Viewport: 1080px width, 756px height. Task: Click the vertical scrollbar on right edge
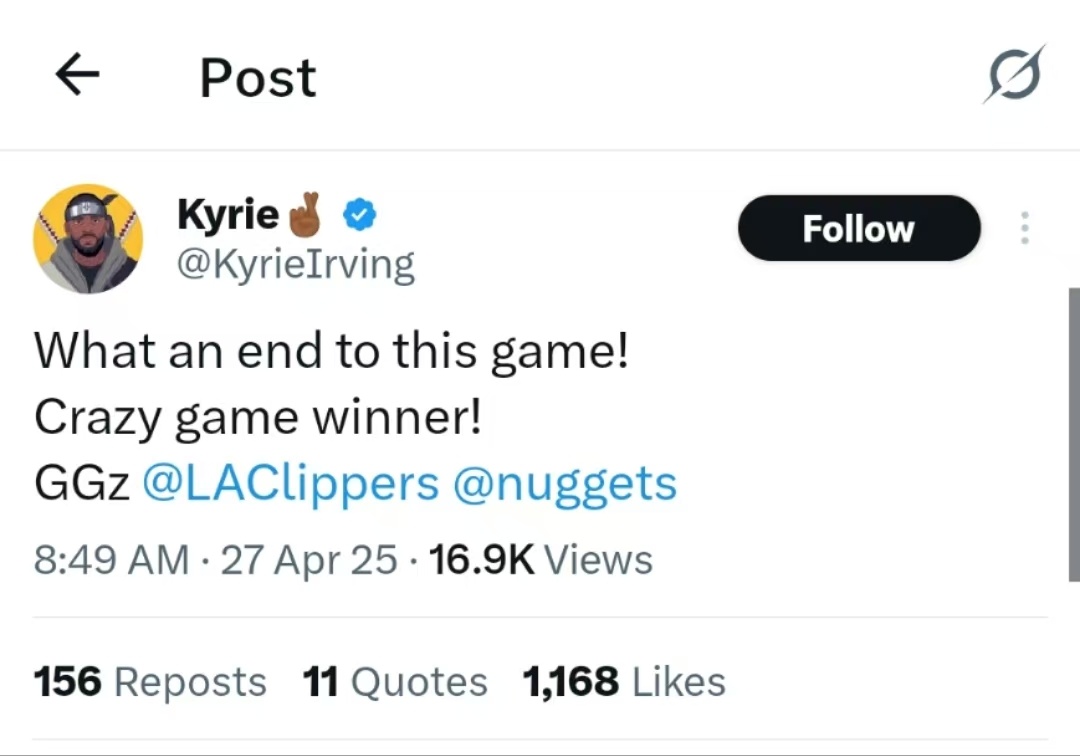click(x=1074, y=434)
